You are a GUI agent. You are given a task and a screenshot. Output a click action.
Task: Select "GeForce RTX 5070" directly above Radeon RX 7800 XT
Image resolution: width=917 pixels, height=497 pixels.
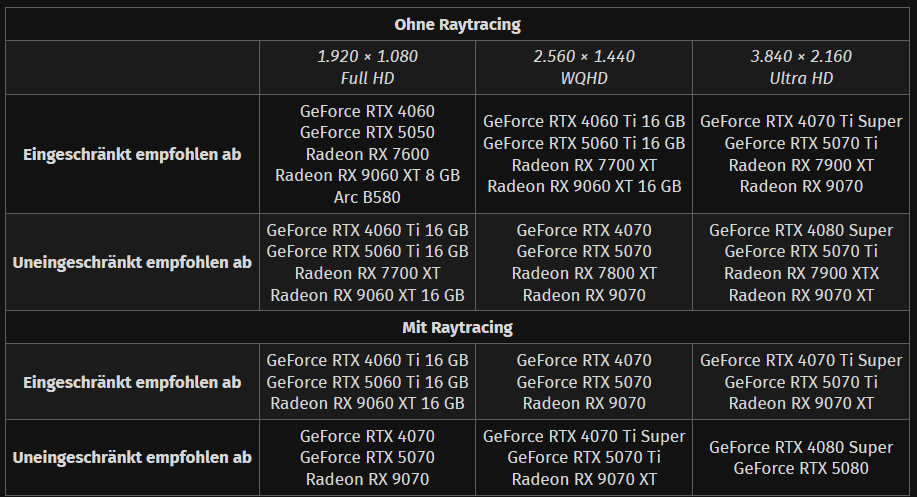click(584, 251)
